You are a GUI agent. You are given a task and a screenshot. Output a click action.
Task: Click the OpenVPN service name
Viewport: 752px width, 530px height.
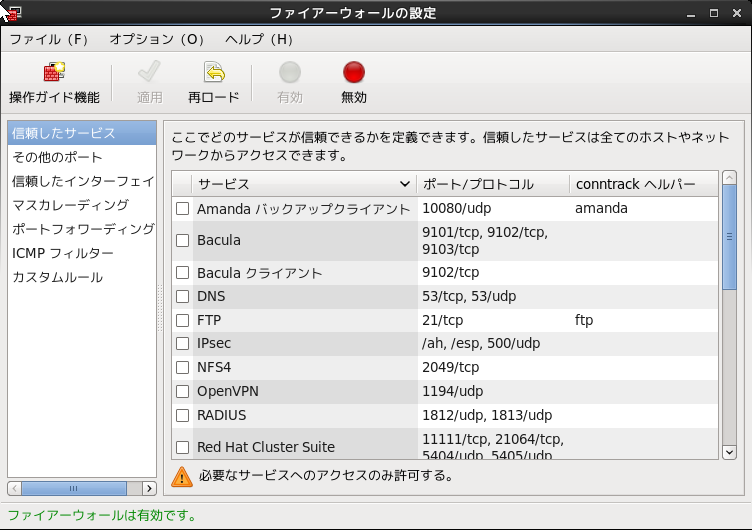pyautogui.click(x=228, y=391)
